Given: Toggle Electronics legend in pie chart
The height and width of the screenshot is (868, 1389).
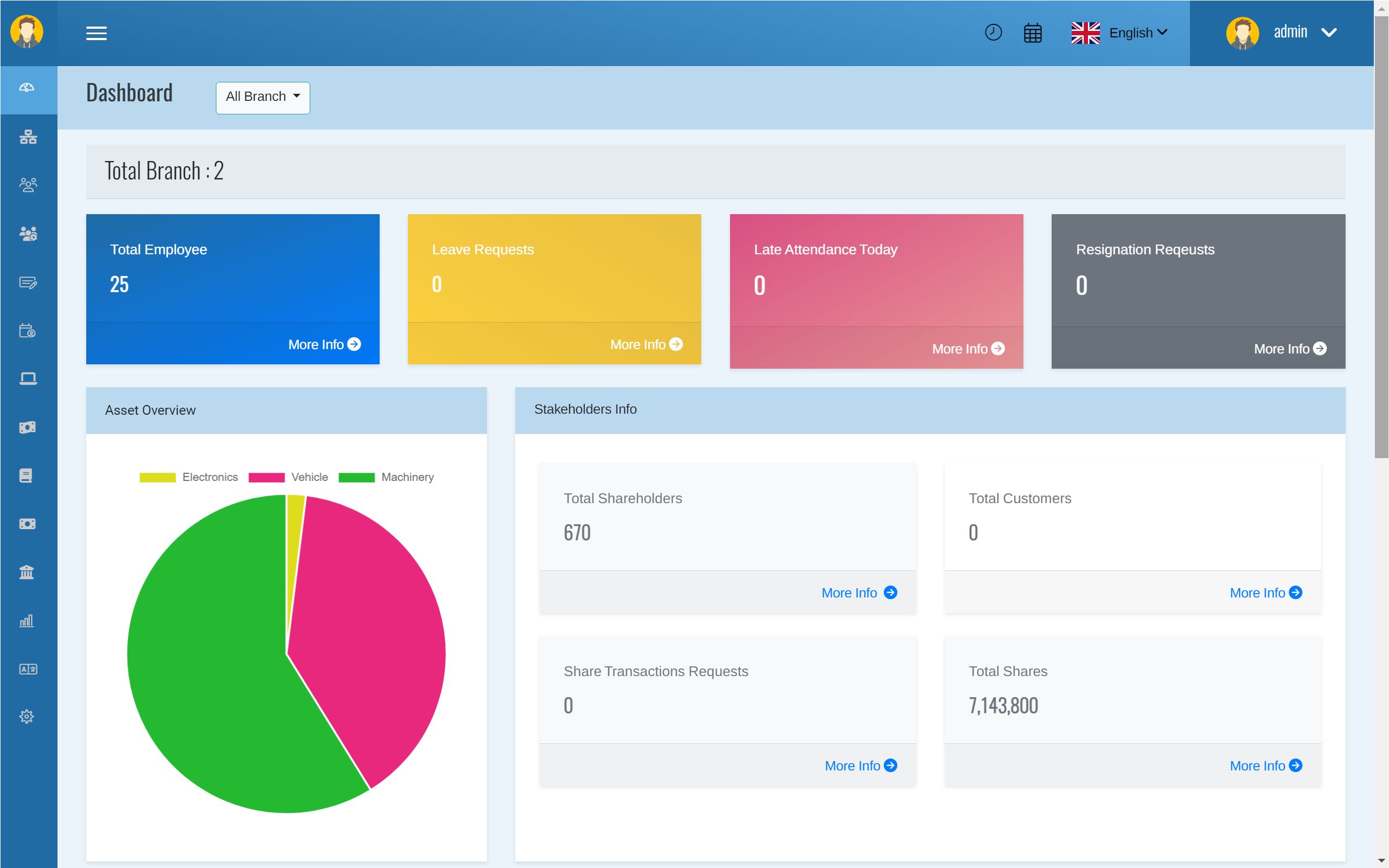Looking at the screenshot, I should point(188,477).
